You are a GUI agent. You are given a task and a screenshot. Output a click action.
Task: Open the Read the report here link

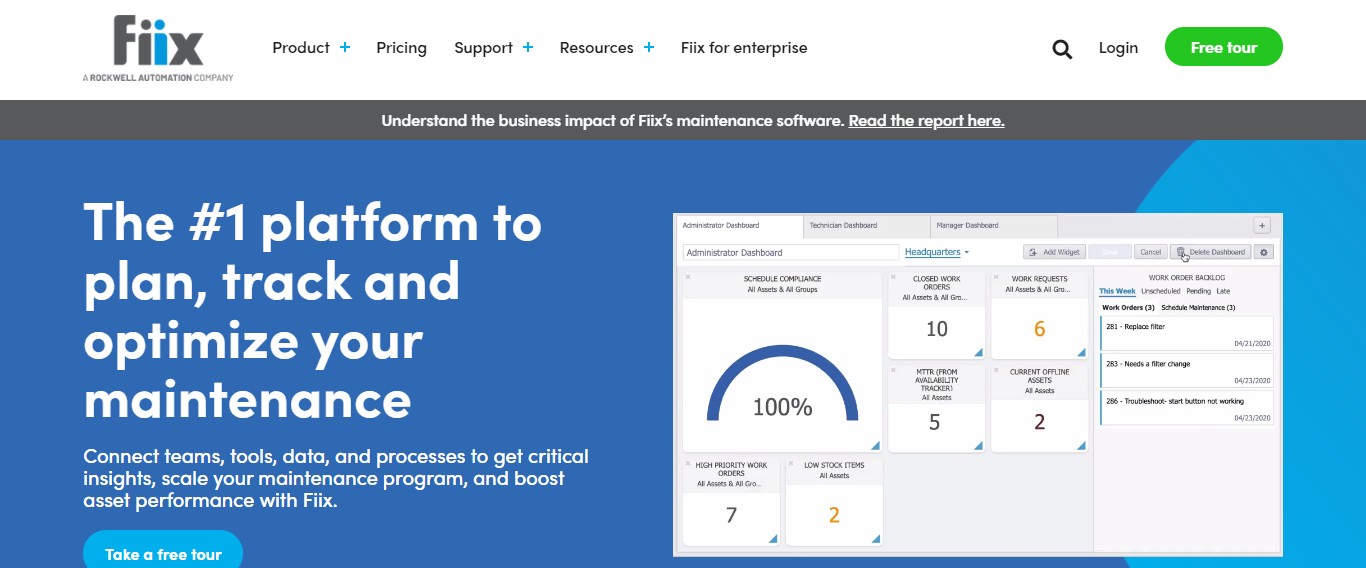coord(926,120)
